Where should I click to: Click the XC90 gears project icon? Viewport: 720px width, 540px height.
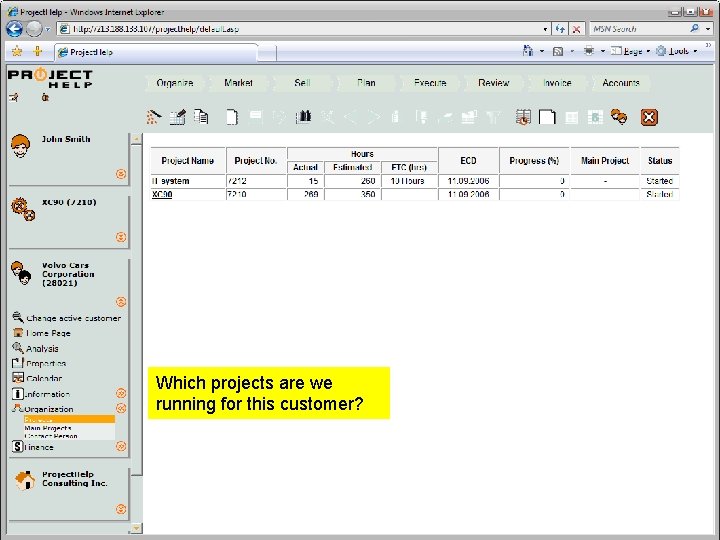[x=23, y=209]
